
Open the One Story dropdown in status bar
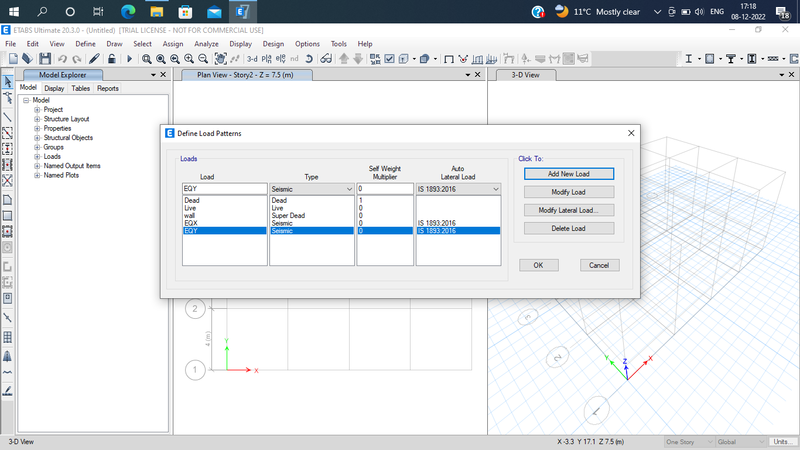(688, 442)
